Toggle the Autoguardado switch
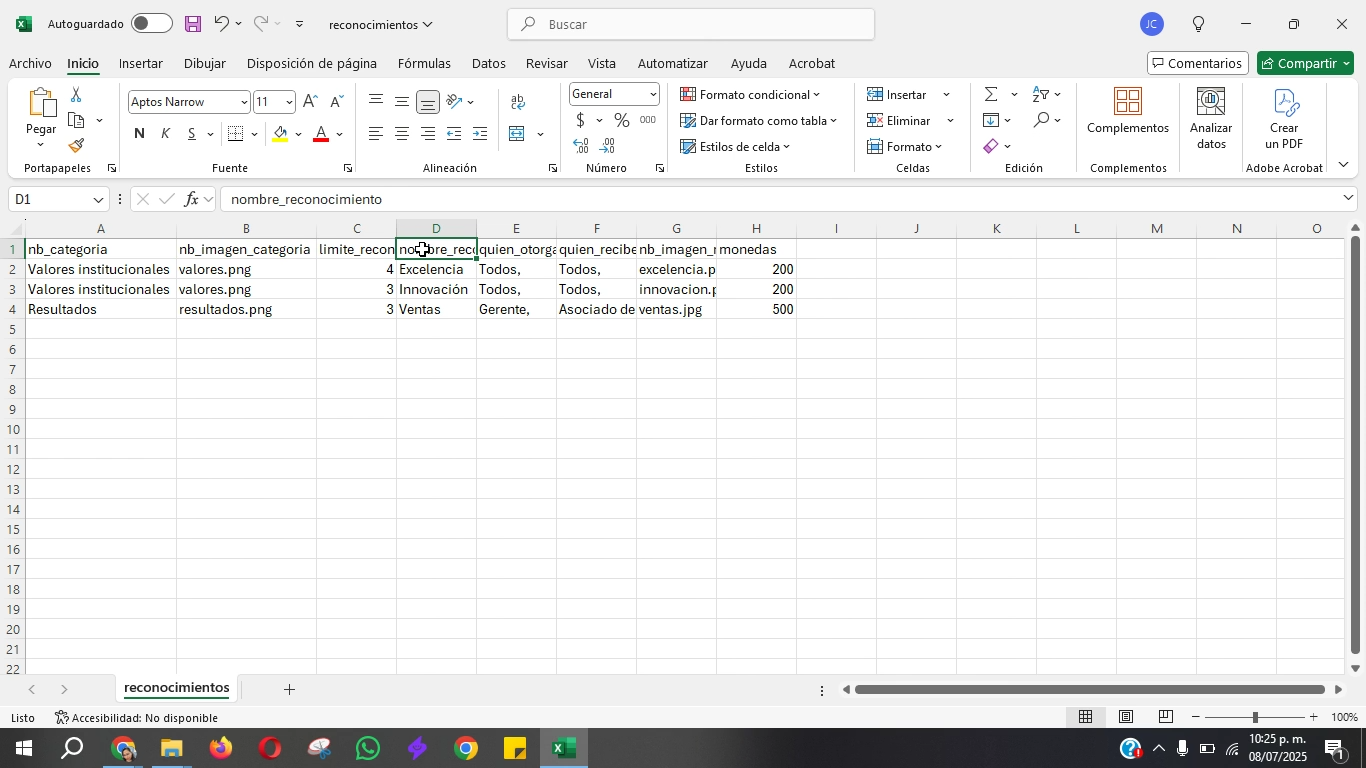 coord(151,23)
